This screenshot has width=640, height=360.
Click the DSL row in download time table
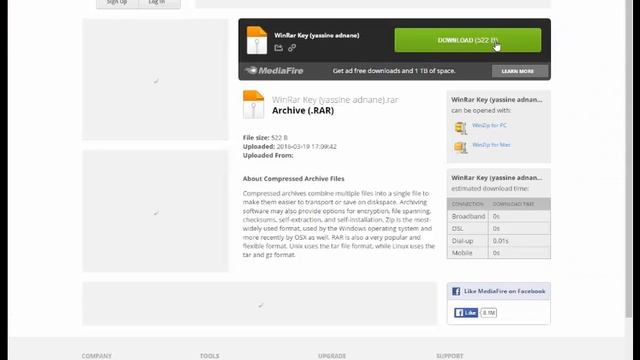click(x=499, y=229)
